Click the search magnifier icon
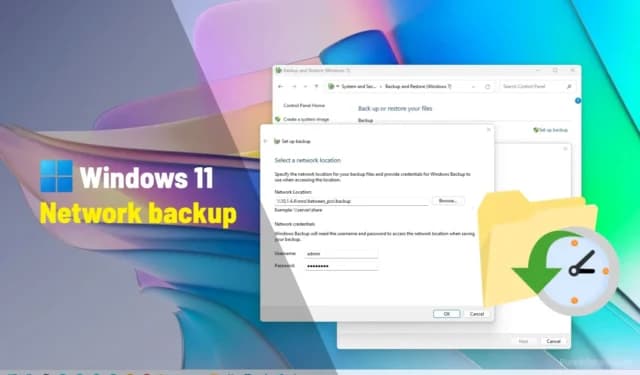 (569, 87)
